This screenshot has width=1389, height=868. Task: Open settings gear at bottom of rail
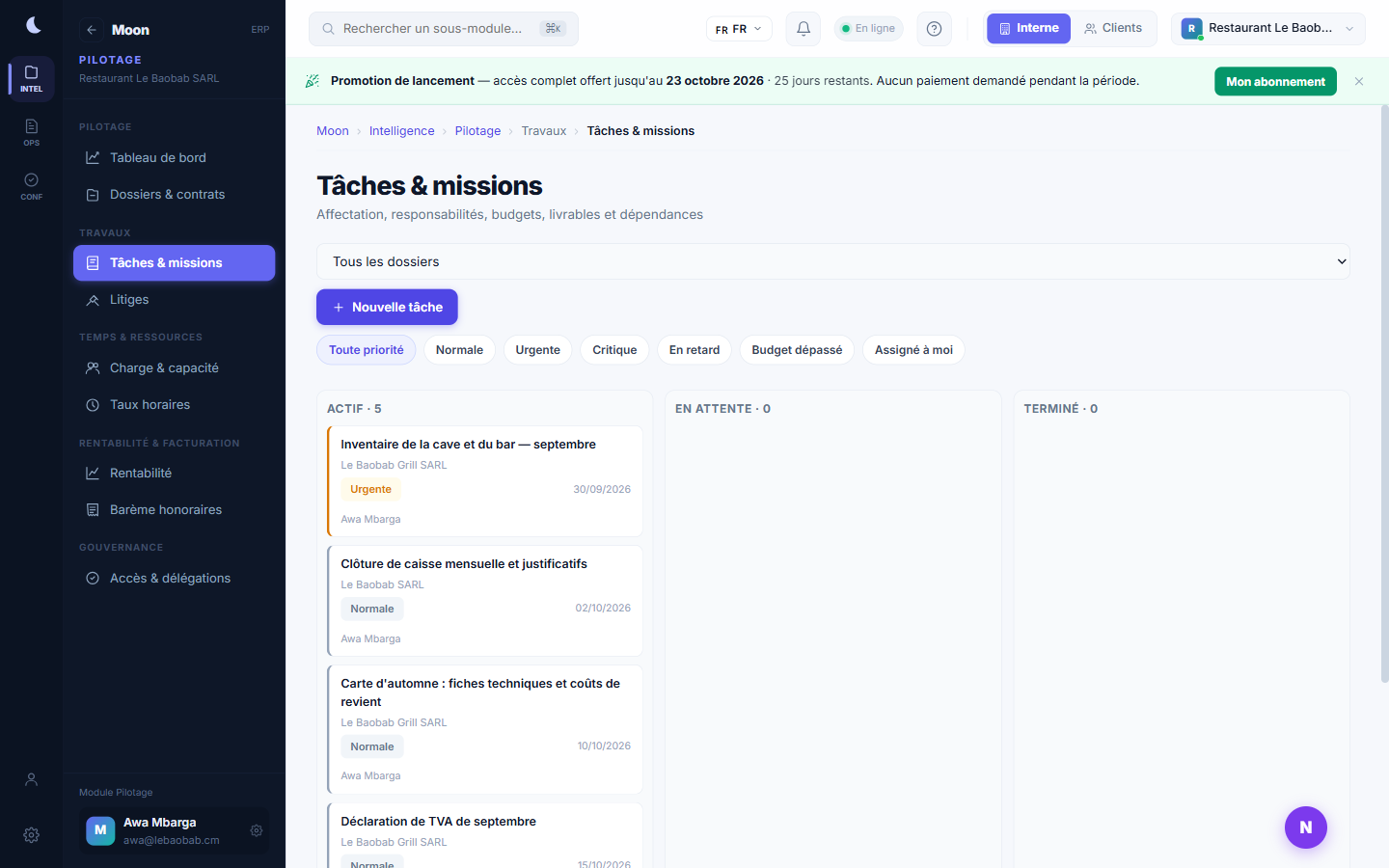click(32, 835)
